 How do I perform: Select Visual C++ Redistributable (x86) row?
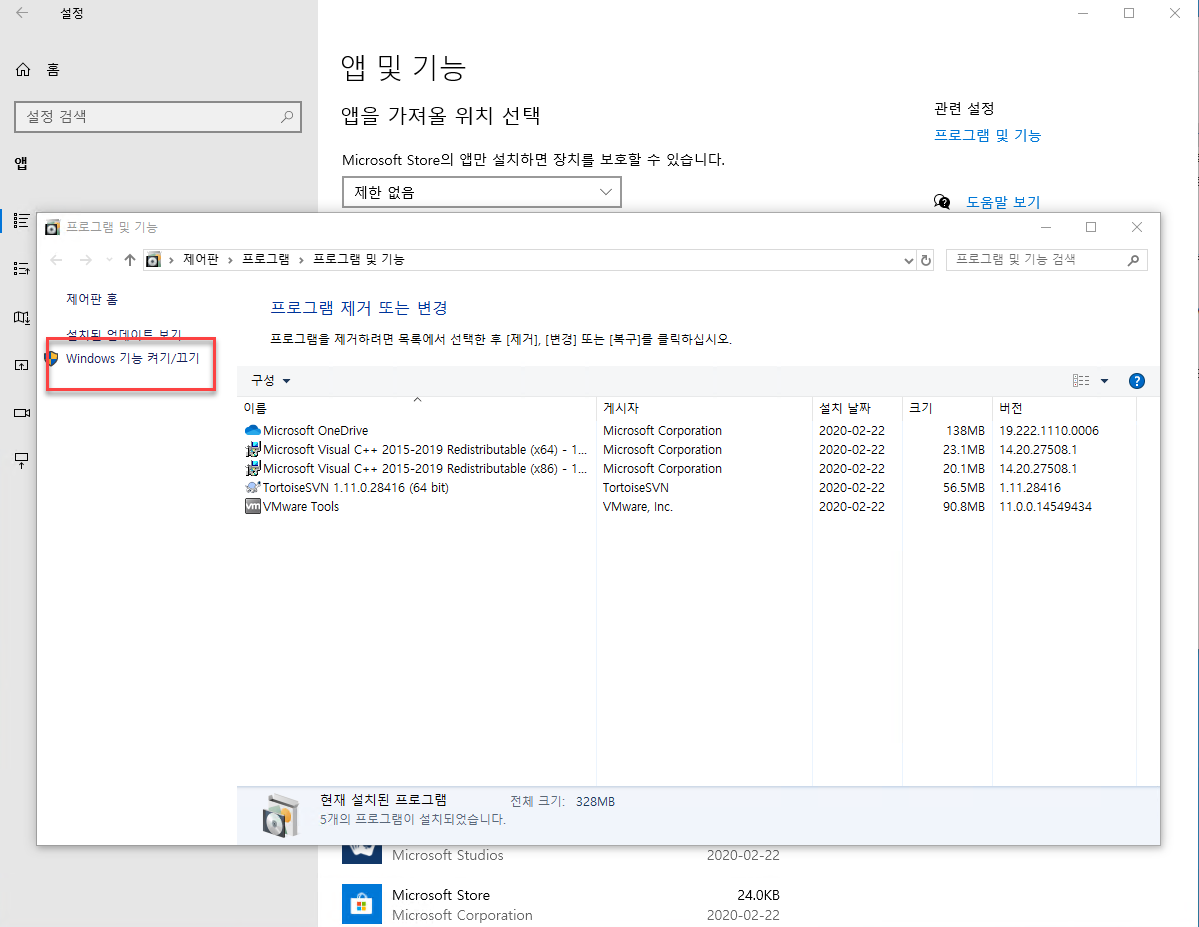[x=424, y=469]
